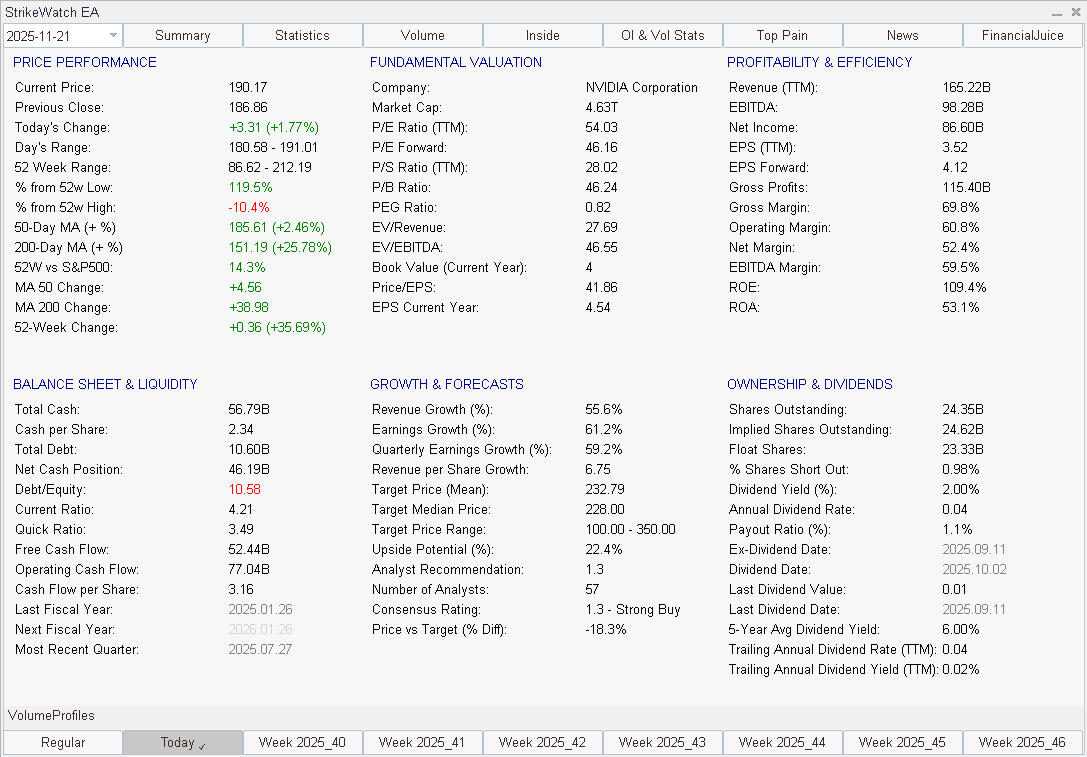
Task: Close the StrikeWatch EA panel
Action: click(1076, 11)
